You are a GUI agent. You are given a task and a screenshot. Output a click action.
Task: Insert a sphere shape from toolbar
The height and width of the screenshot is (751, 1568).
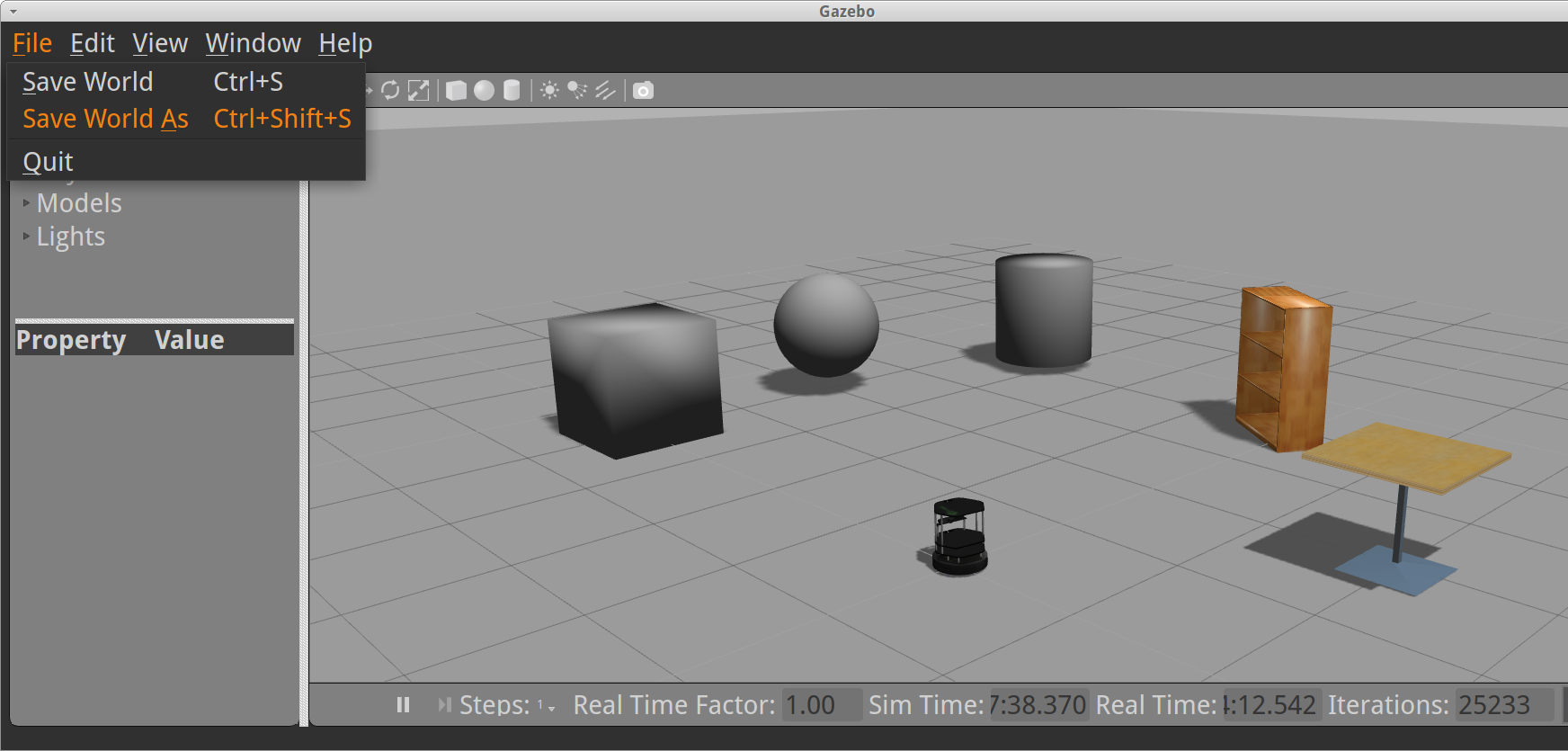(x=484, y=91)
